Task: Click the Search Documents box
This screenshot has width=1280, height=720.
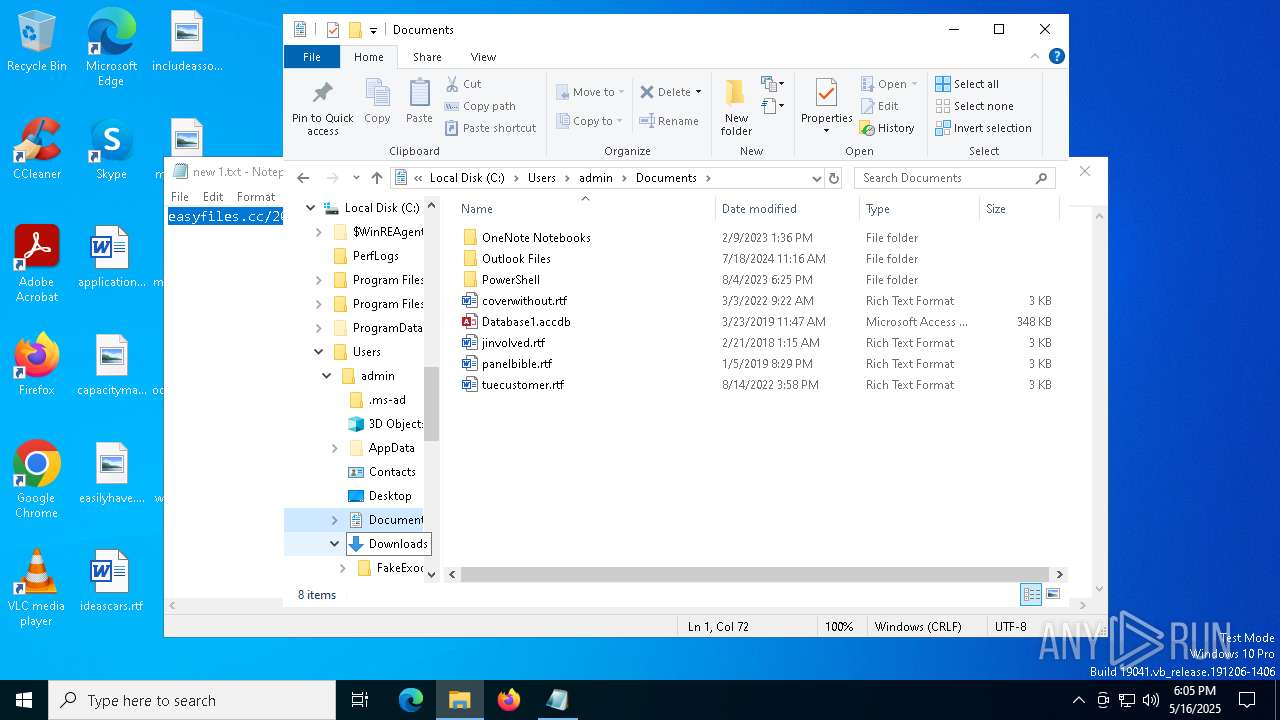Action: click(955, 178)
